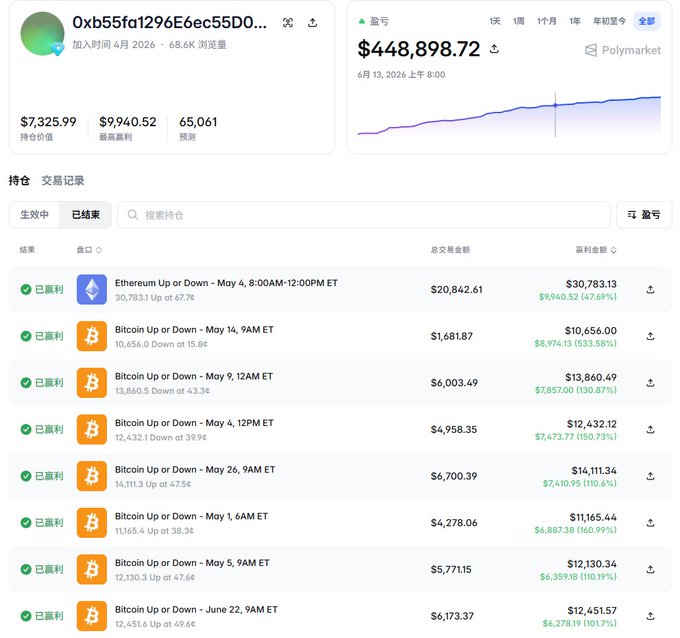Click the $7,325.99 持仓价值 value

[48, 122]
